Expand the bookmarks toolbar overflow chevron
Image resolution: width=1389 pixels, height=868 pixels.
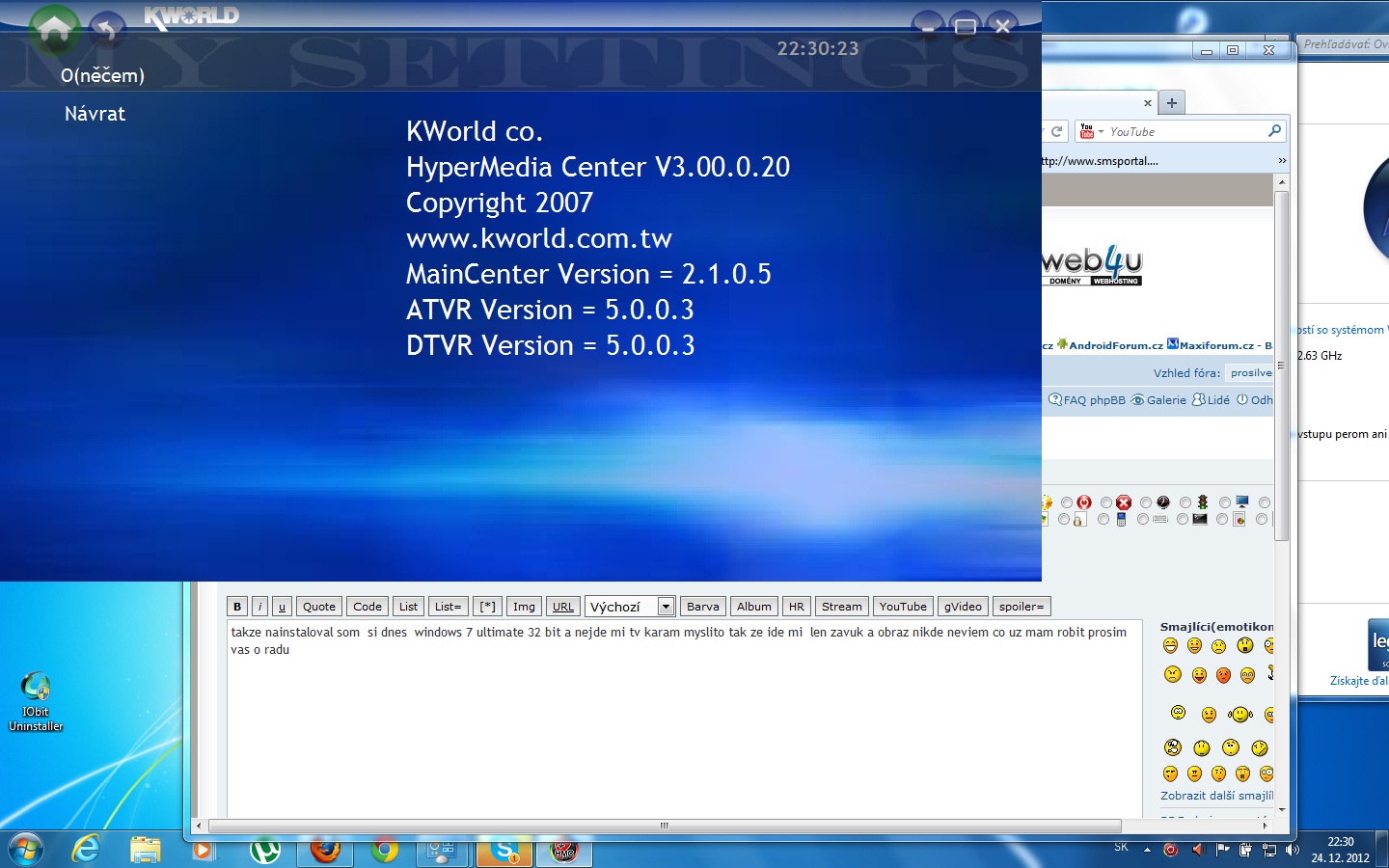pyautogui.click(x=1282, y=161)
